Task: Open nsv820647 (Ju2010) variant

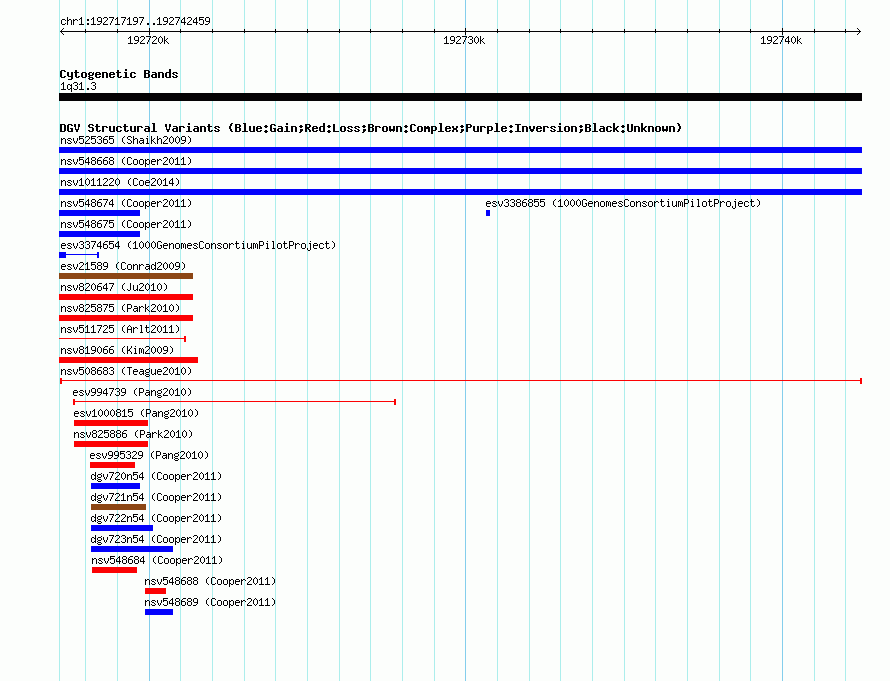Action: [114, 287]
